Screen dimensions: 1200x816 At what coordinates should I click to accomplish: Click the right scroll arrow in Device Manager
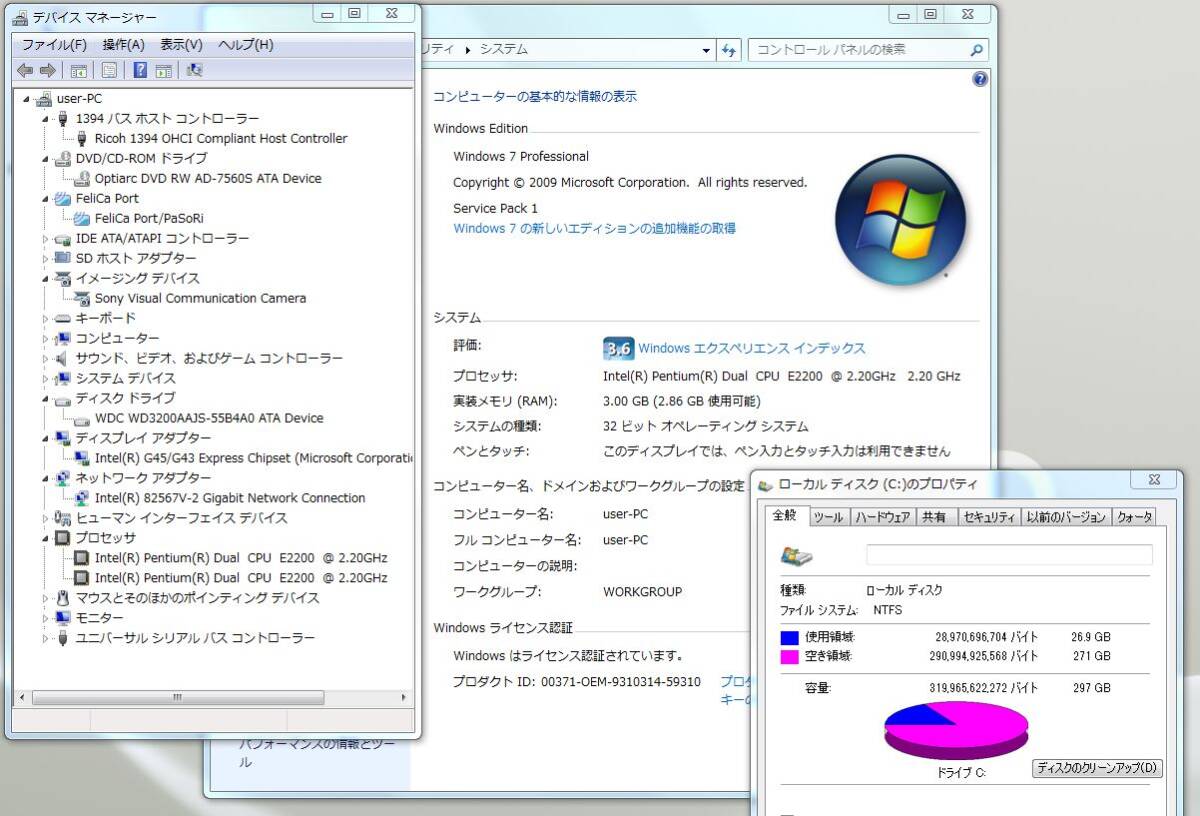tap(404, 697)
